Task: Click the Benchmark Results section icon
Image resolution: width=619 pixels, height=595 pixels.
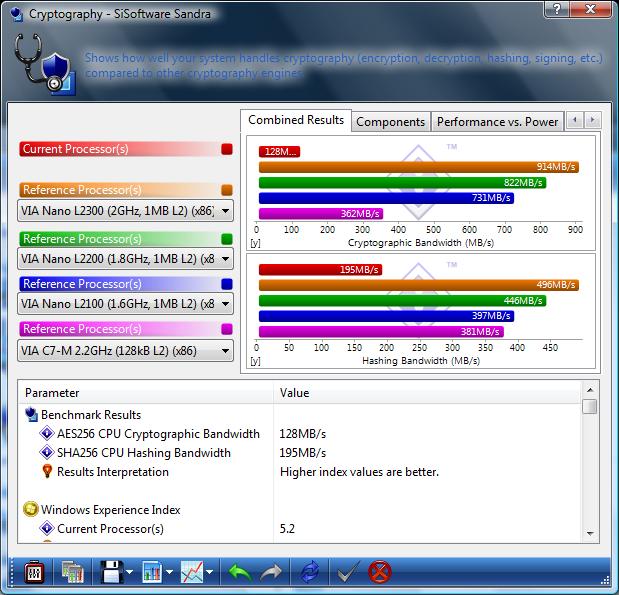Action: [31, 415]
